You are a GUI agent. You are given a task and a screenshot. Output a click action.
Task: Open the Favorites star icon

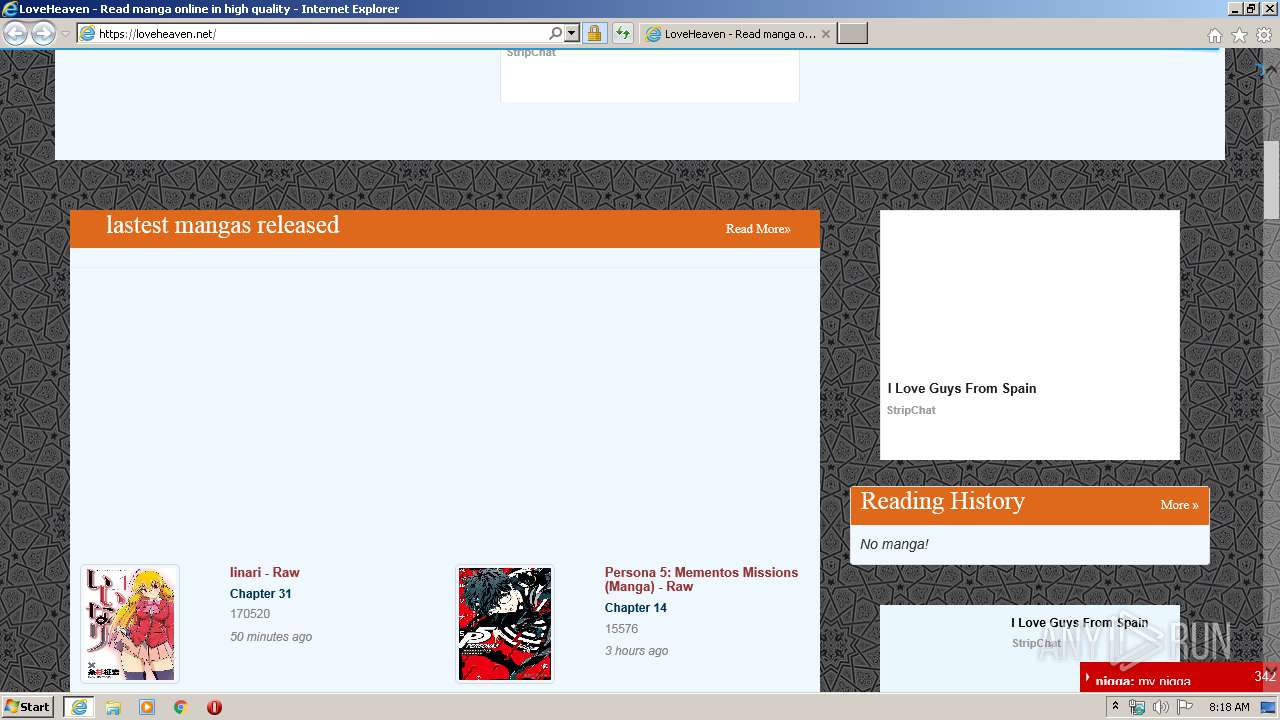click(x=1239, y=35)
